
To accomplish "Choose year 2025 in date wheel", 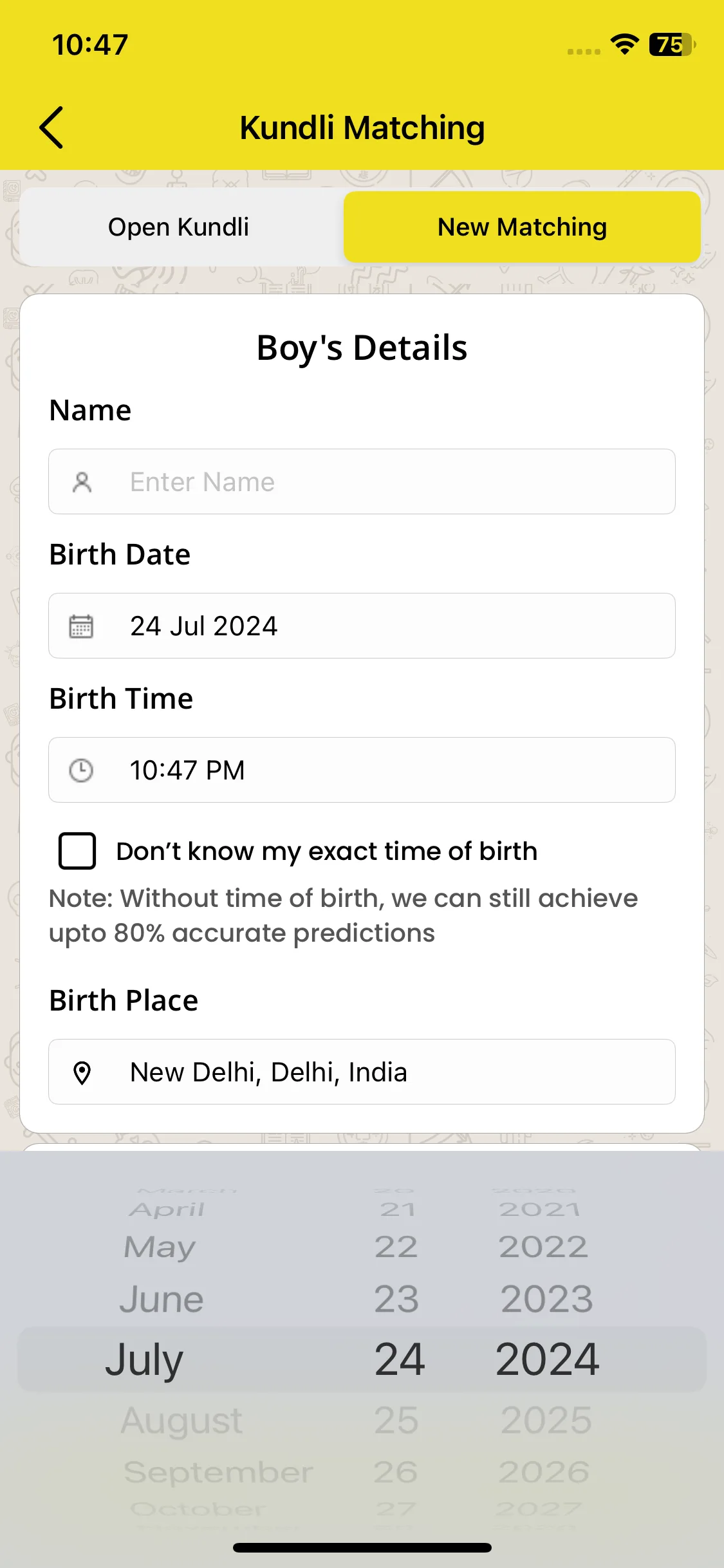I will pyautogui.click(x=546, y=1420).
